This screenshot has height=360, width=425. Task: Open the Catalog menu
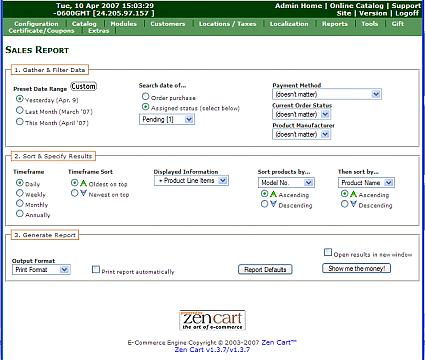tap(84, 24)
